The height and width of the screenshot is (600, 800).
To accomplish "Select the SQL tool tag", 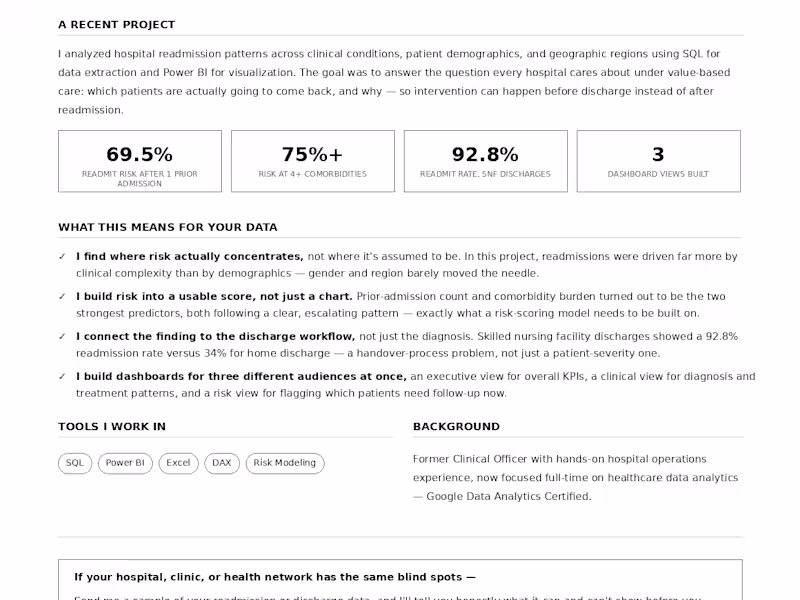I will coord(74,463).
